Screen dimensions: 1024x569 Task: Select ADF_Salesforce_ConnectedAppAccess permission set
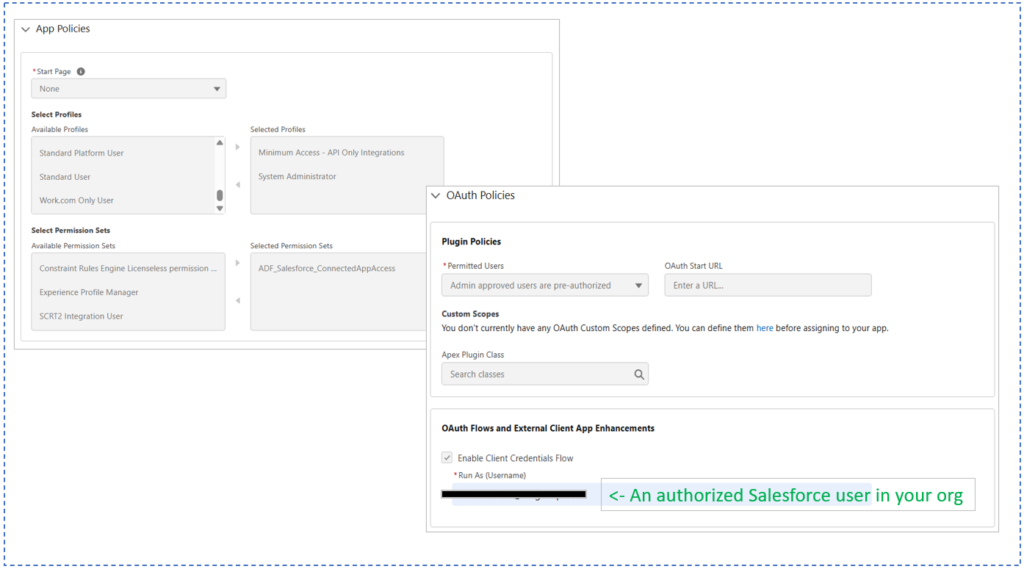(327, 268)
